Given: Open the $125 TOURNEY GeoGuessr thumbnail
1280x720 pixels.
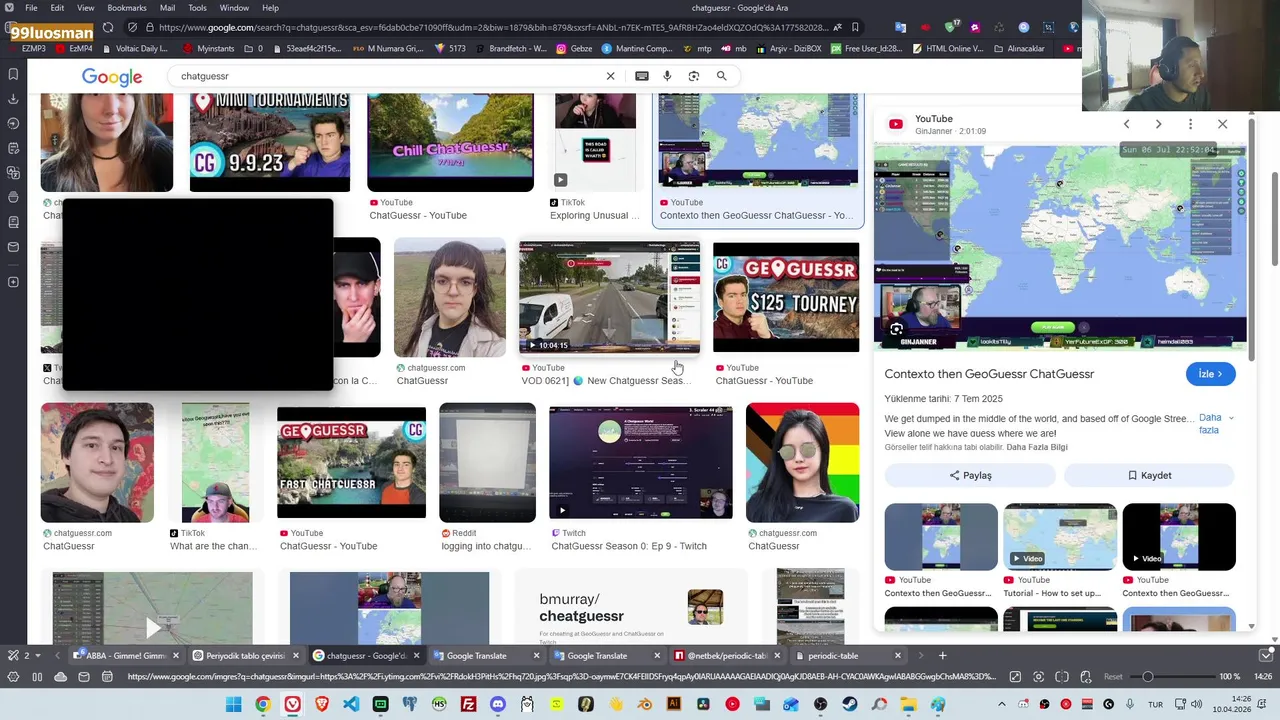Looking at the screenshot, I should coord(786,297).
